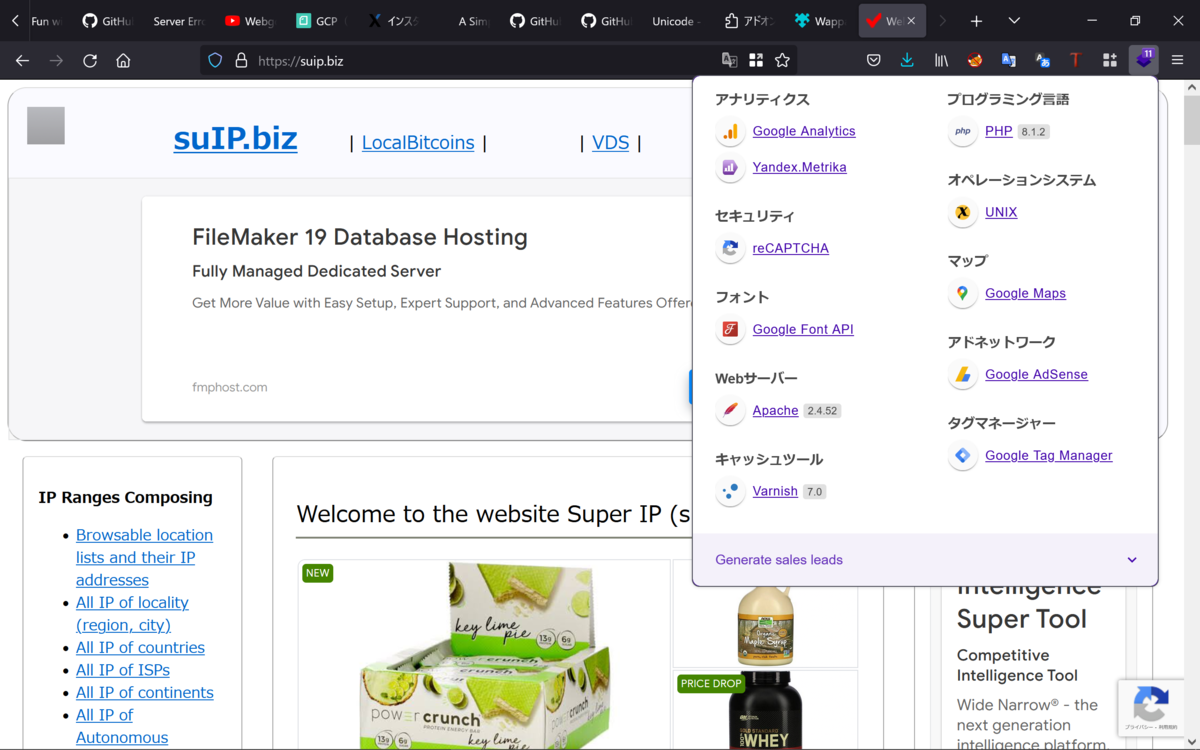The width and height of the screenshot is (1200, 750).
Task: Switch to the Fun w tab
Action: coord(46,21)
